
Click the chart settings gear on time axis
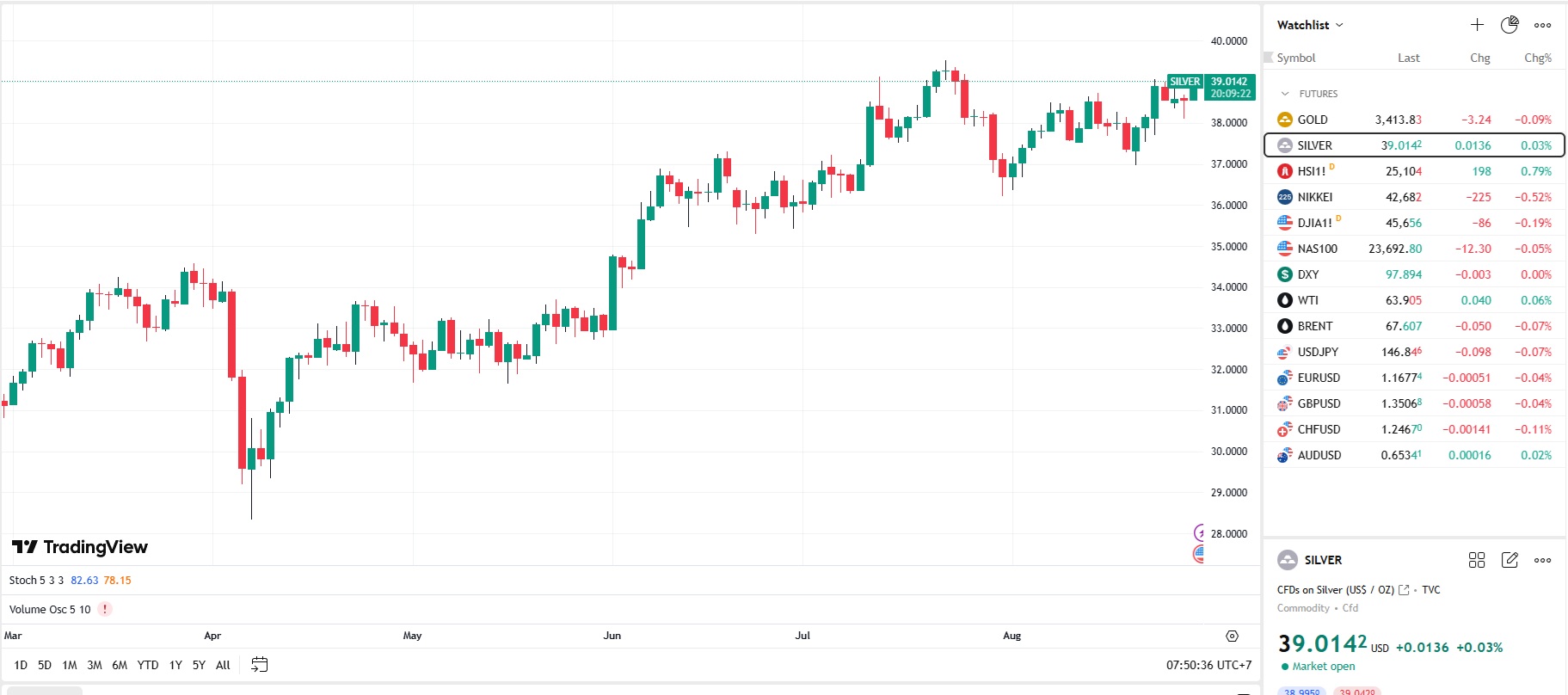click(x=1232, y=637)
